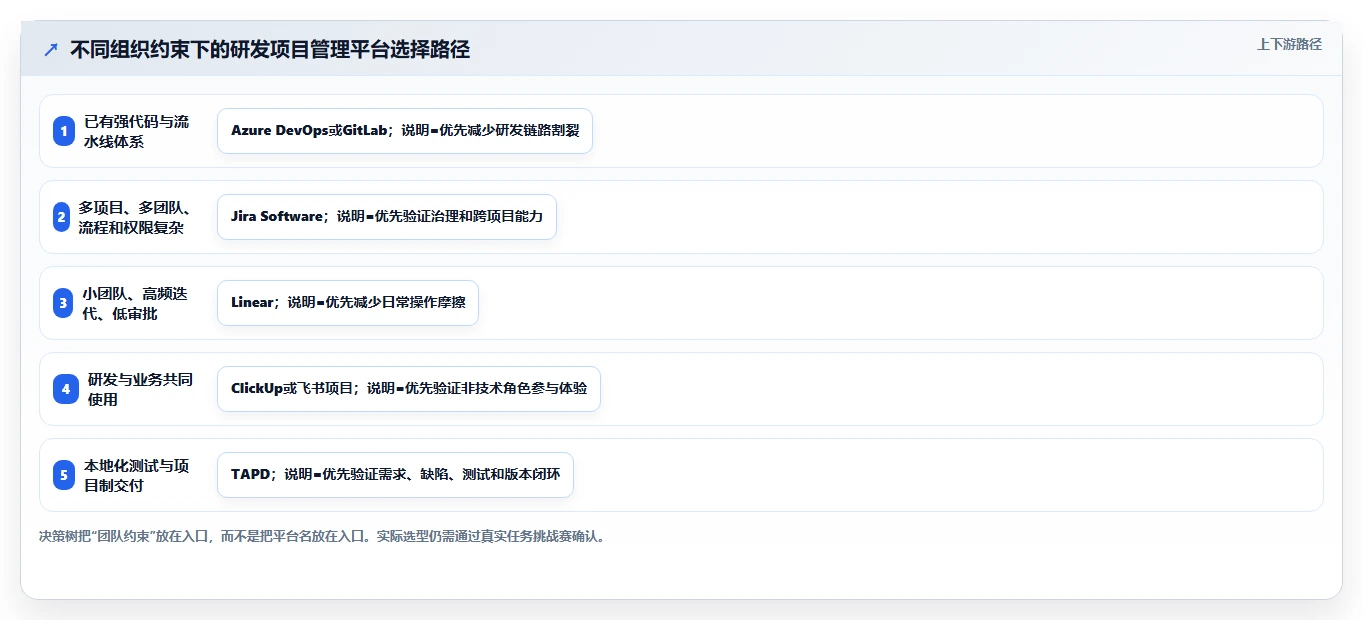Click the 已有强代码与流水线体系 condition label
Screen dimensions: 1363x620
pyautogui.click(x=137, y=131)
